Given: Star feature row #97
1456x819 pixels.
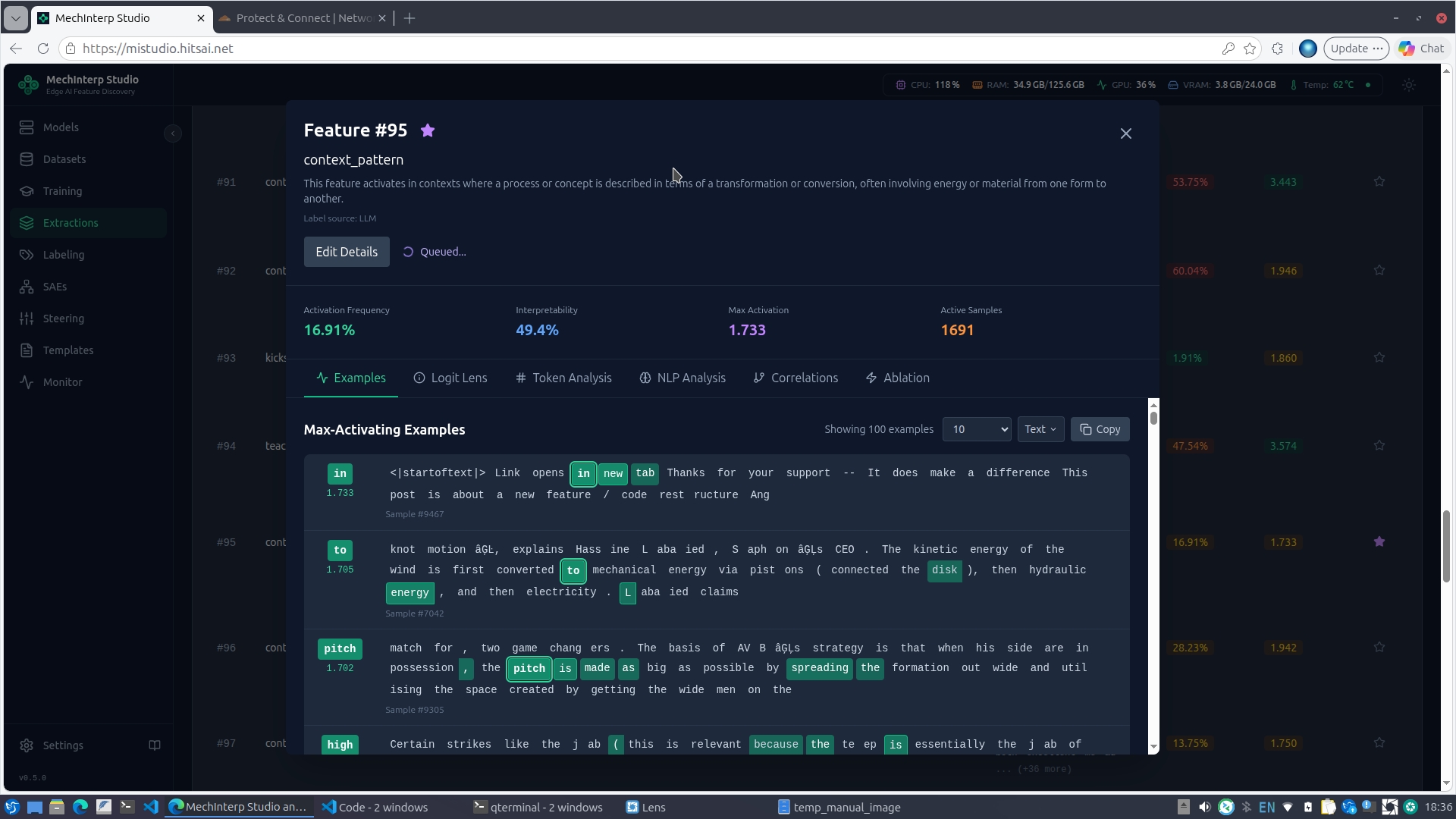Looking at the screenshot, I should click(1379, 743).
